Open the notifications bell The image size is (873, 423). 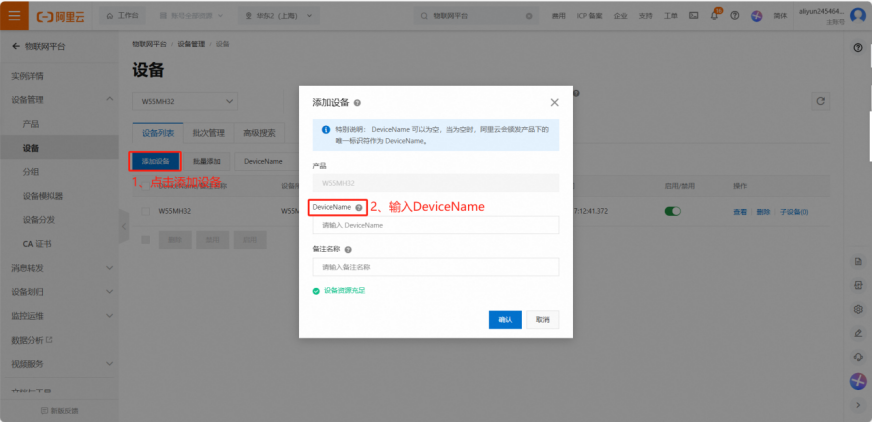[714, 16]
